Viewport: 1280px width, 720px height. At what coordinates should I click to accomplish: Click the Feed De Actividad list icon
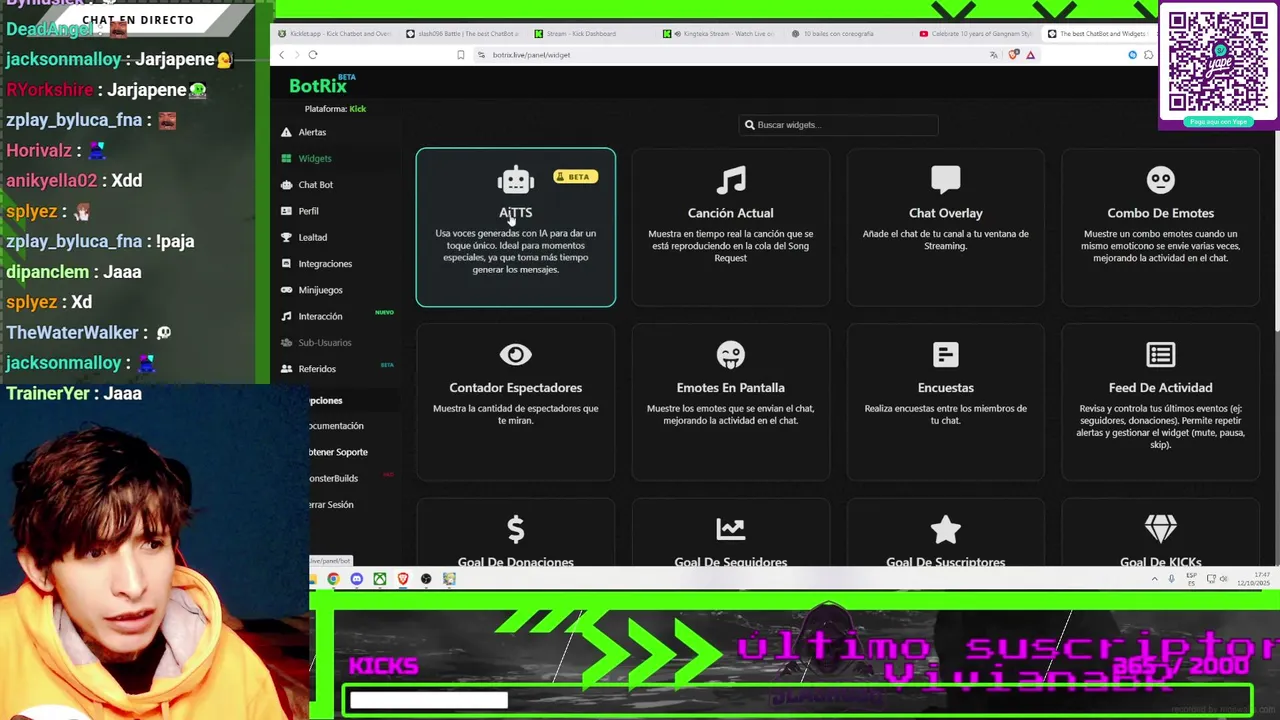(x=1160, y=355)
